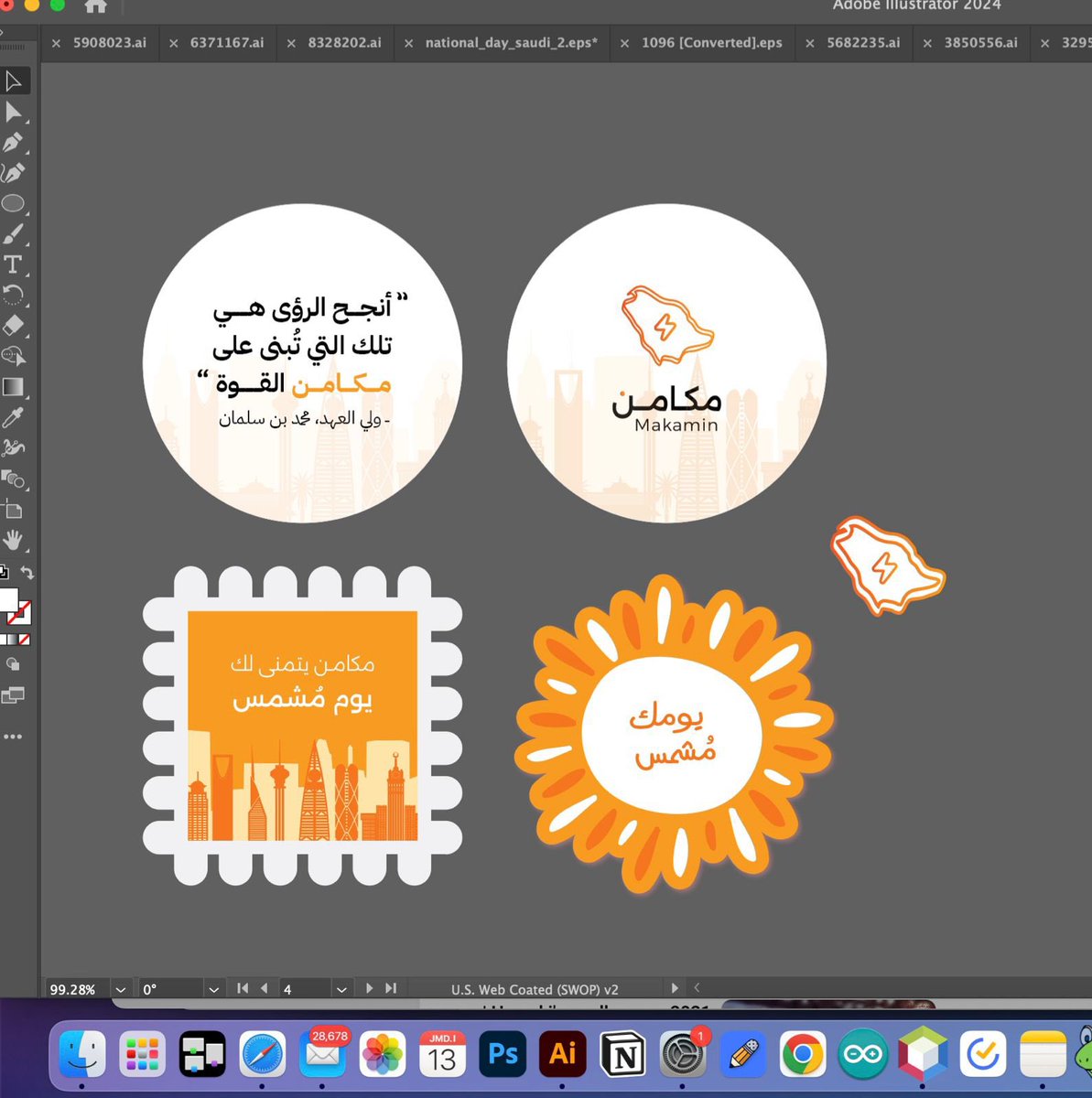1092x1098 pixels.
Task: Change the screen mode
Action: [13, 695]
